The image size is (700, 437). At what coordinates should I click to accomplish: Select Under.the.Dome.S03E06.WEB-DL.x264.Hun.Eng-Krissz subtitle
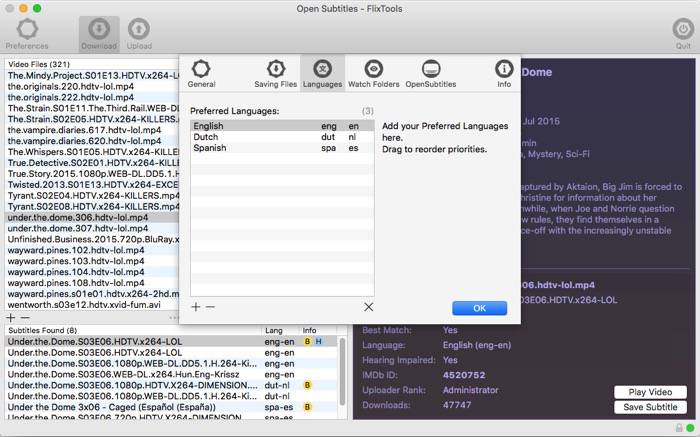171,375
